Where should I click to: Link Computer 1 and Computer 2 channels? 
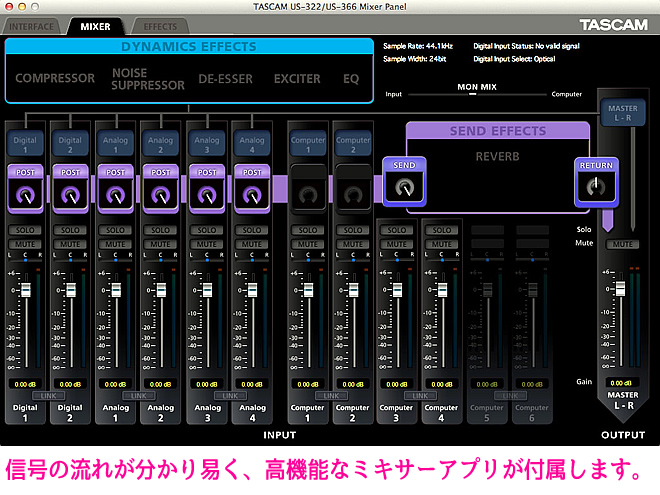[x=331, y=396]
